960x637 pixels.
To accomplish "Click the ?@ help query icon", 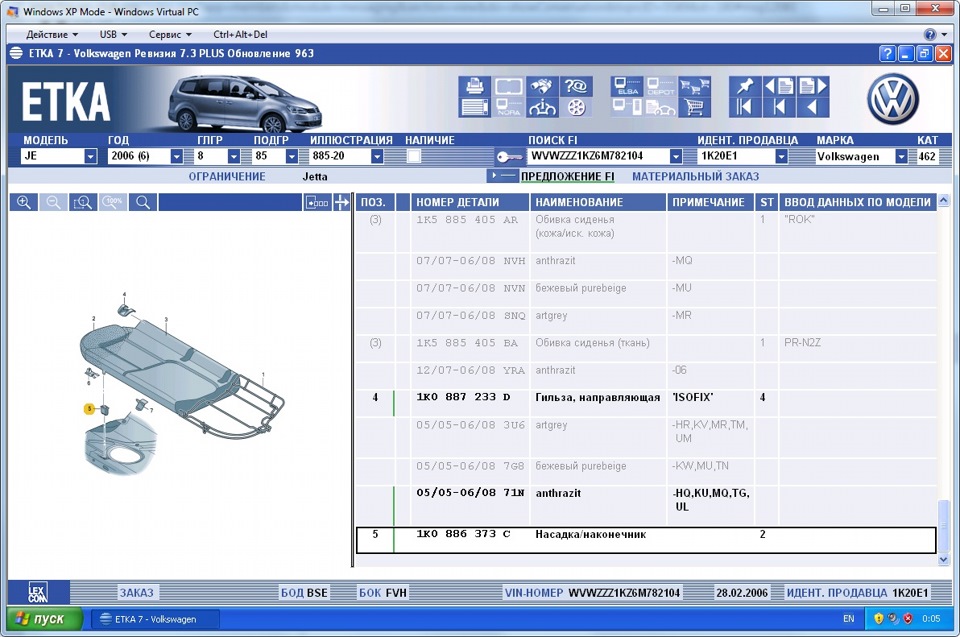I will point(577,86).
